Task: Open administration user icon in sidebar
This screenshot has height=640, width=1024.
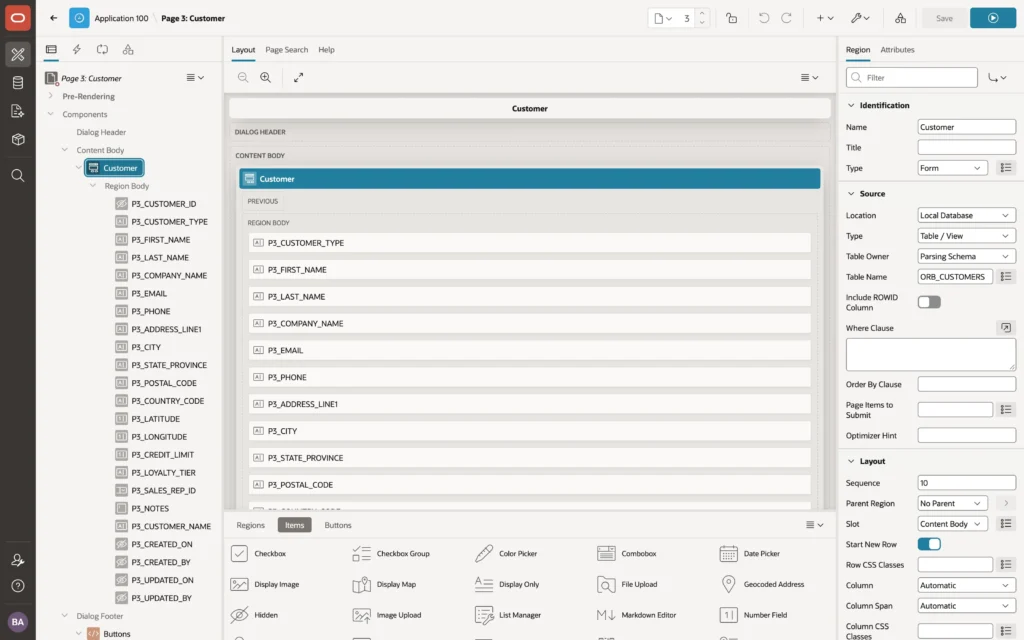Action: coord(18,560)
